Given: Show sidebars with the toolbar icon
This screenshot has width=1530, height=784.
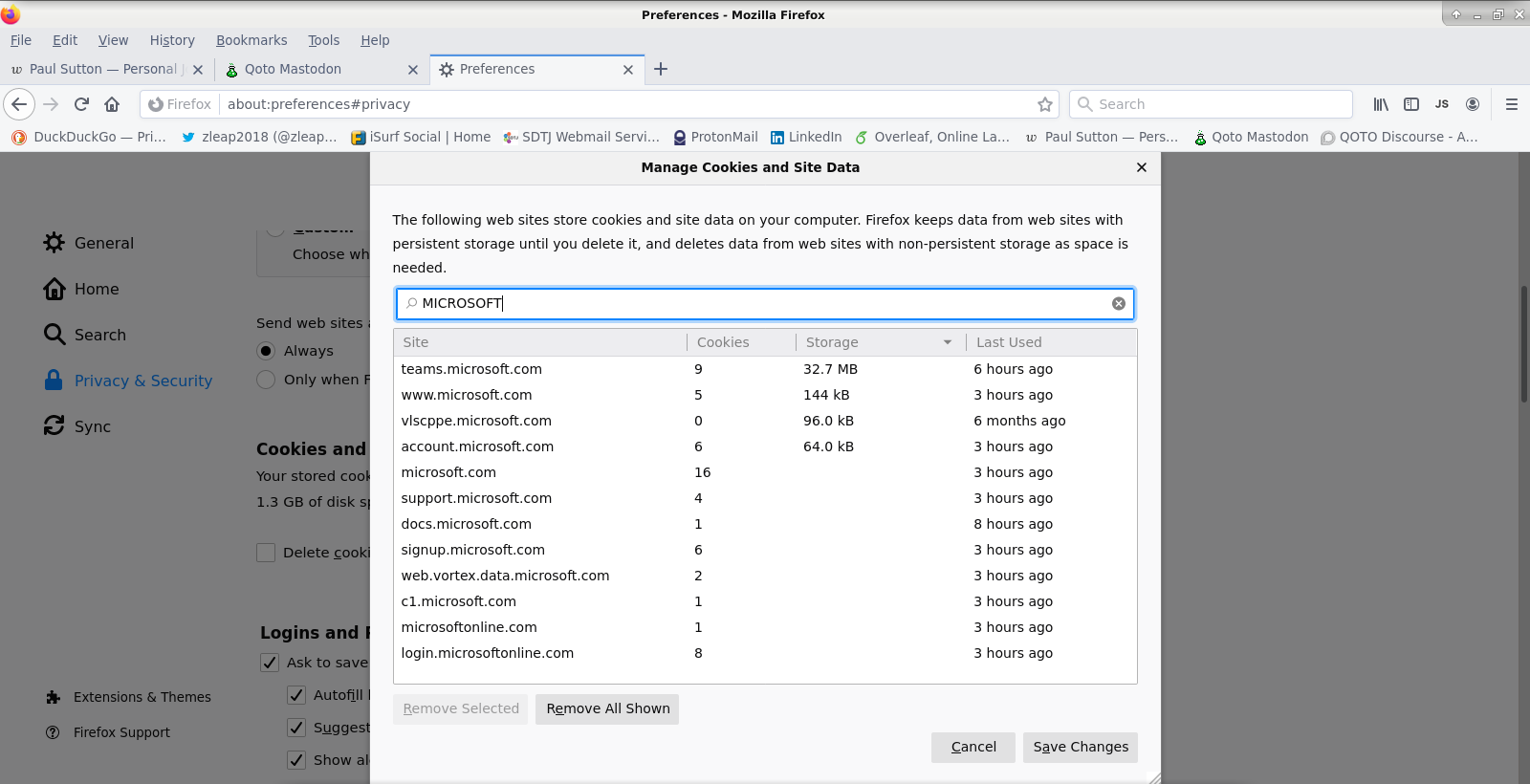Looking at the screenshot, I should tap(1411, 104).
